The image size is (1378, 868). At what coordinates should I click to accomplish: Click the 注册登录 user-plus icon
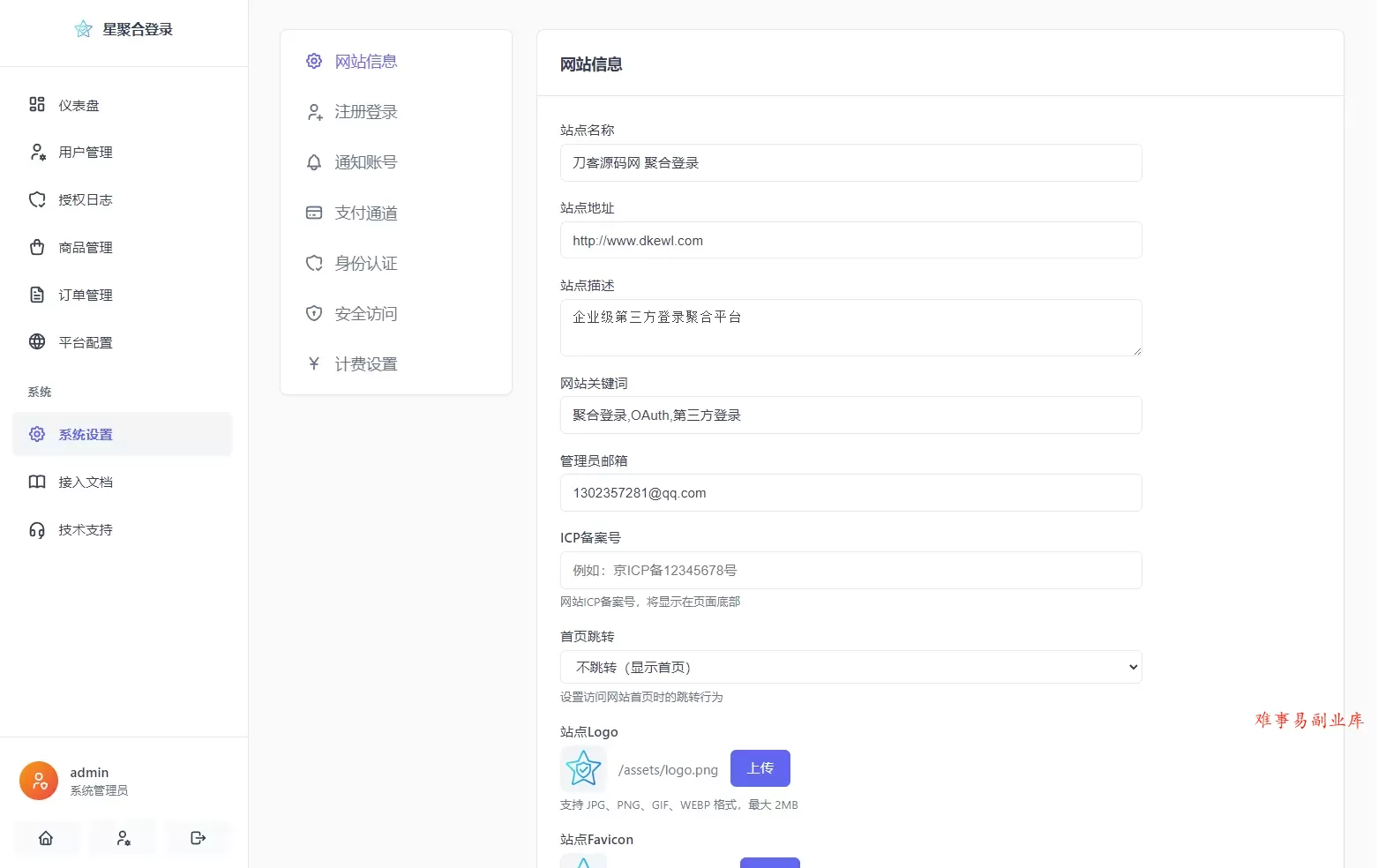[x=314, y=112]
